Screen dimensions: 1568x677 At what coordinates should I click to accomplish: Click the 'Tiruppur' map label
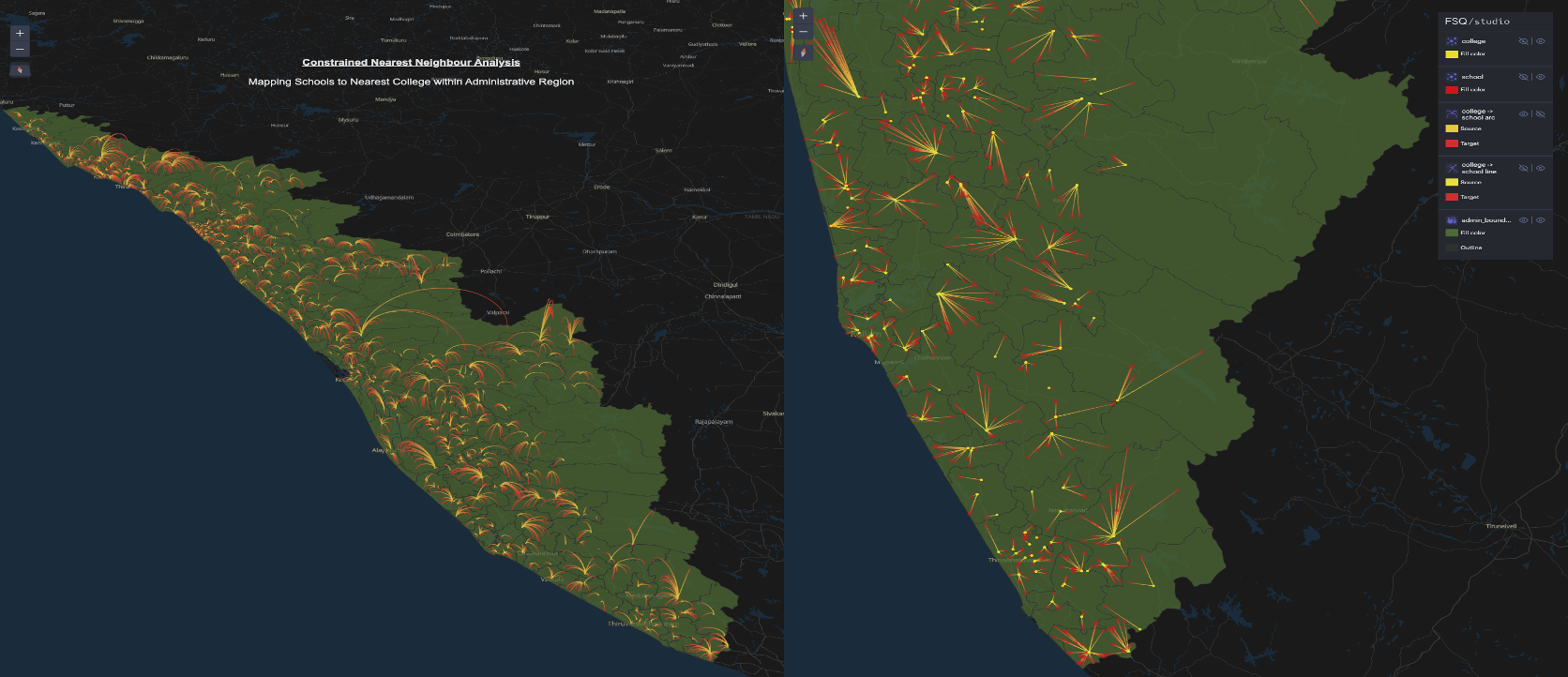pos(537,217)
